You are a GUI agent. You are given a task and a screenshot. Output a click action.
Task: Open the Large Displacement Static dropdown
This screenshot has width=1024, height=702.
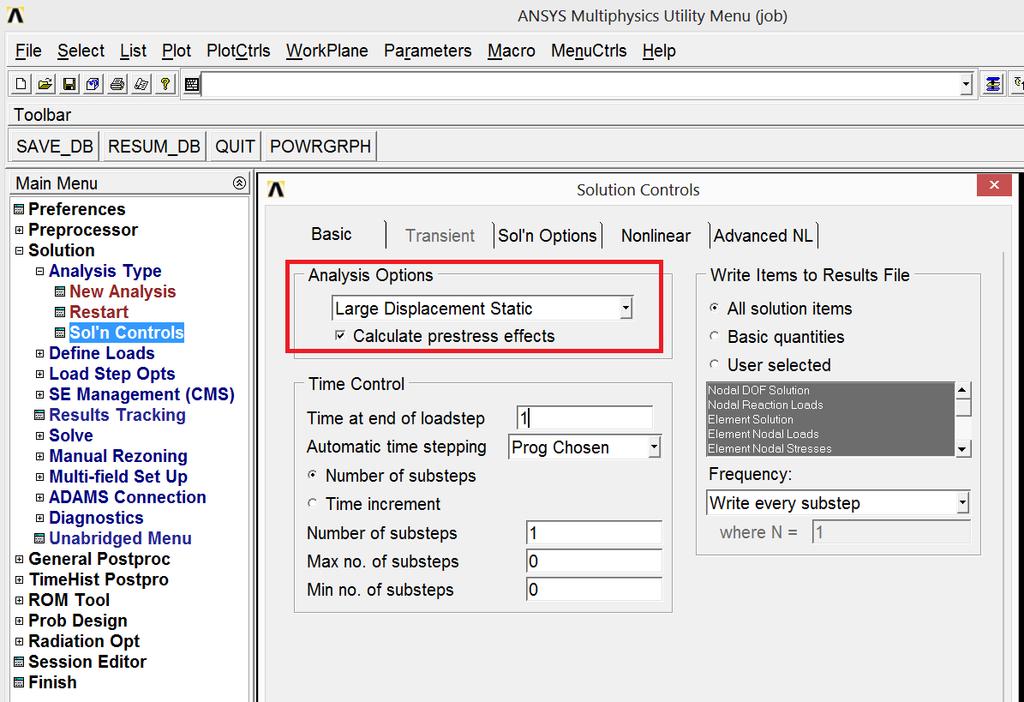click(626, 308)
